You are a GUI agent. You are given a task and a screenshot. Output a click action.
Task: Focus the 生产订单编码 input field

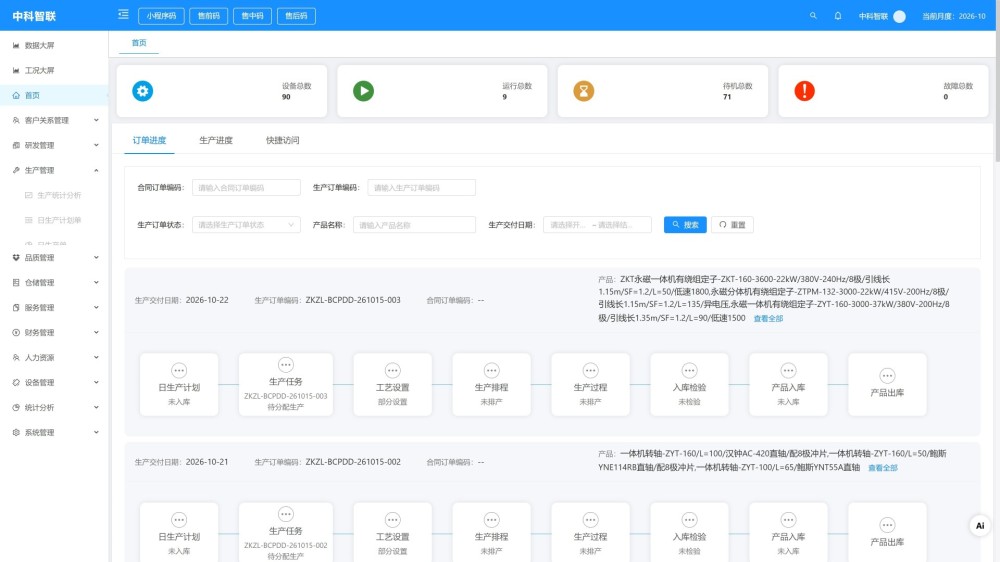point(422,188)
